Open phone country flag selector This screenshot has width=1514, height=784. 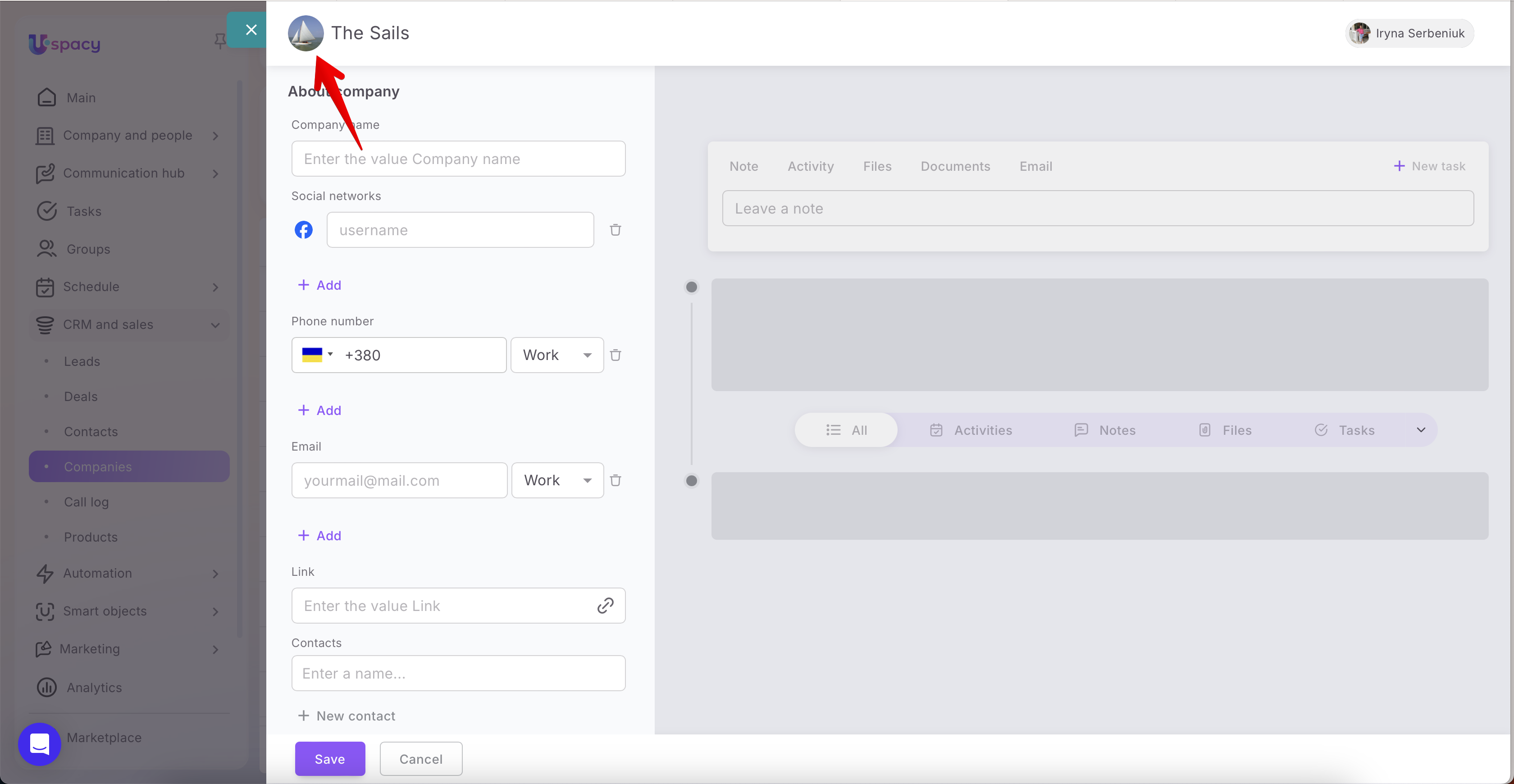(x=317, y=355)
